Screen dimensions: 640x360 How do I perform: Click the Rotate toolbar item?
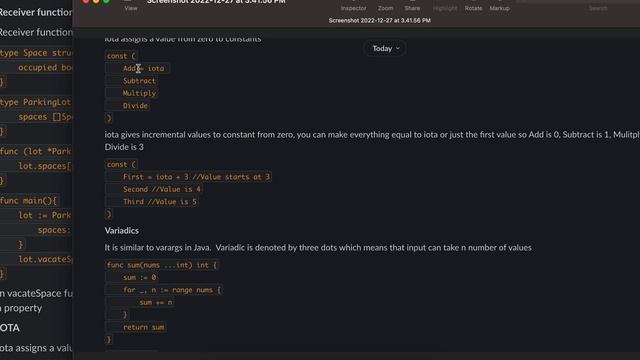(473, 8)
